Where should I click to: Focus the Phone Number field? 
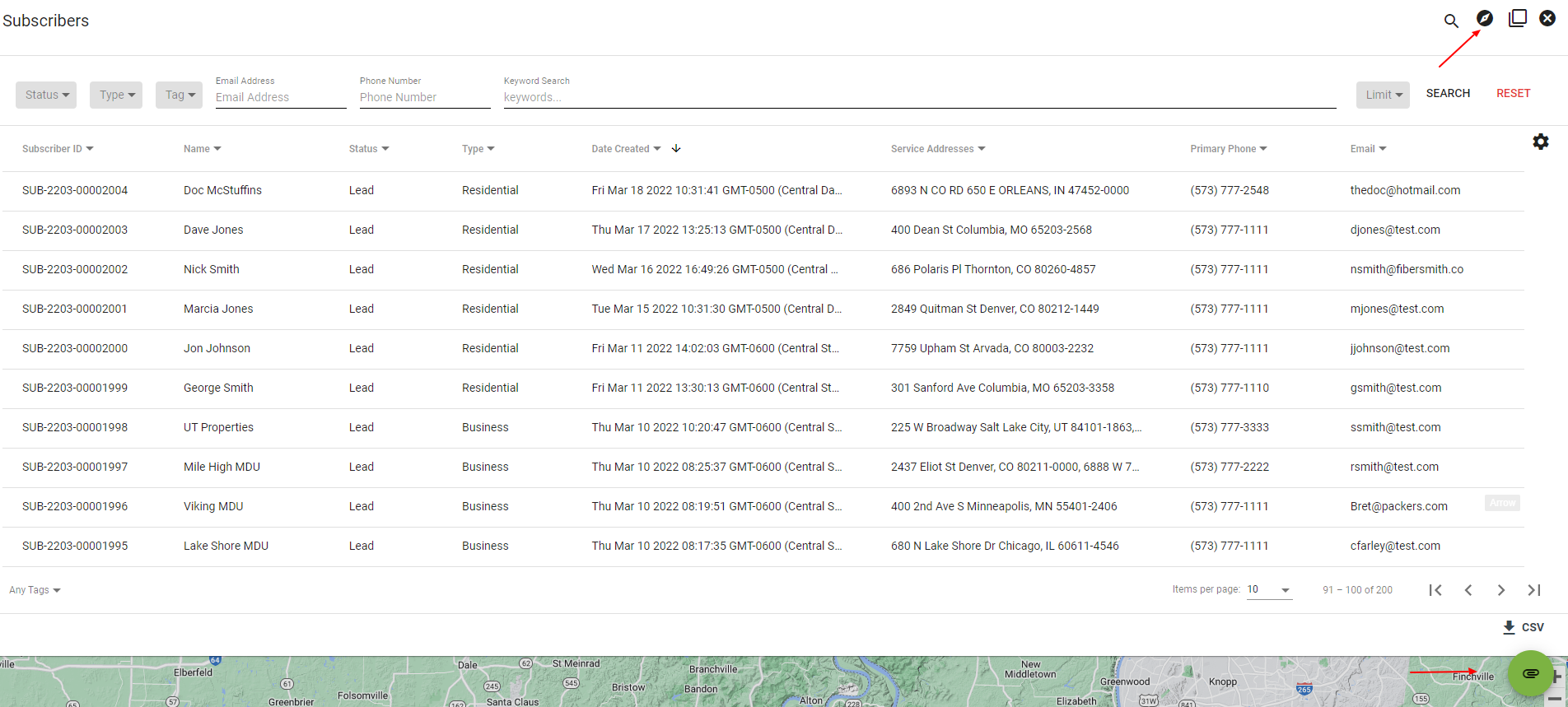tap(425, 97)
